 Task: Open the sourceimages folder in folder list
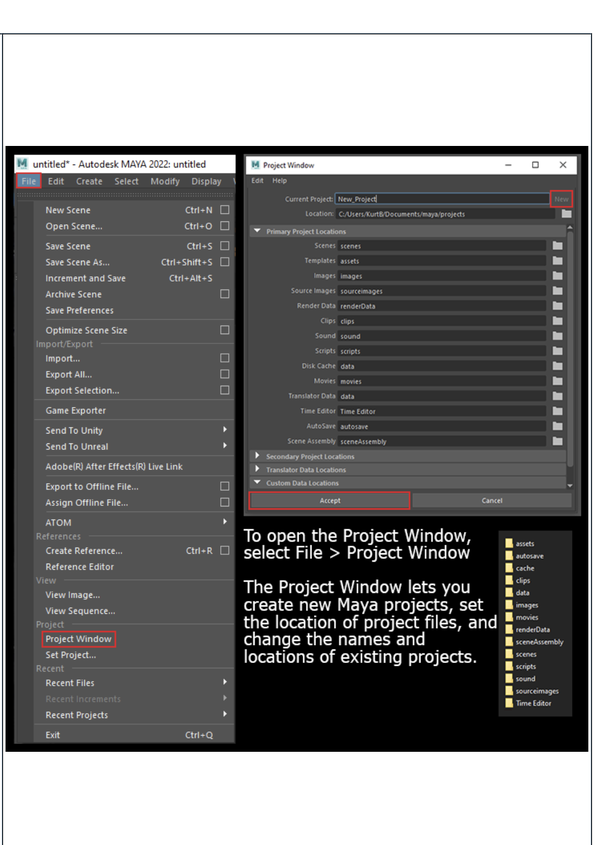[532, 691]
